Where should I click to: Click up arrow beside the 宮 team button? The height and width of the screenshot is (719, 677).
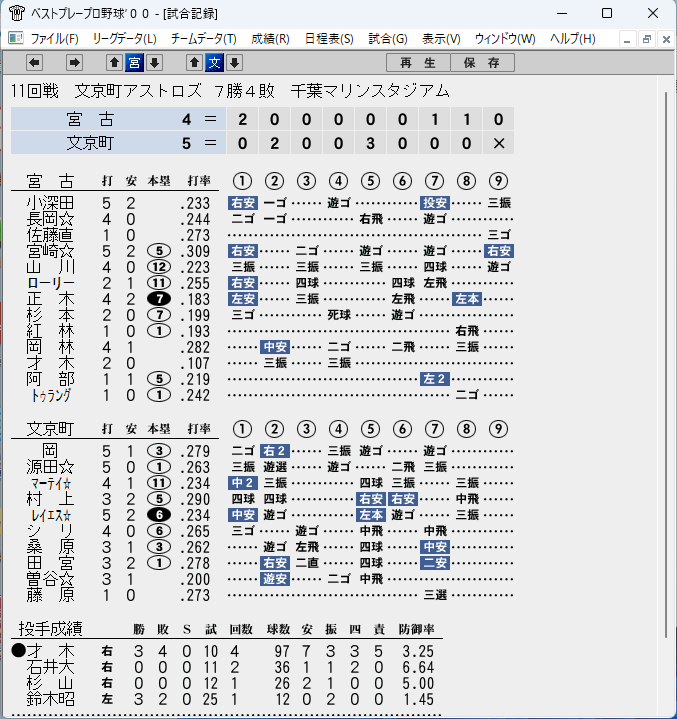(115, 62)
